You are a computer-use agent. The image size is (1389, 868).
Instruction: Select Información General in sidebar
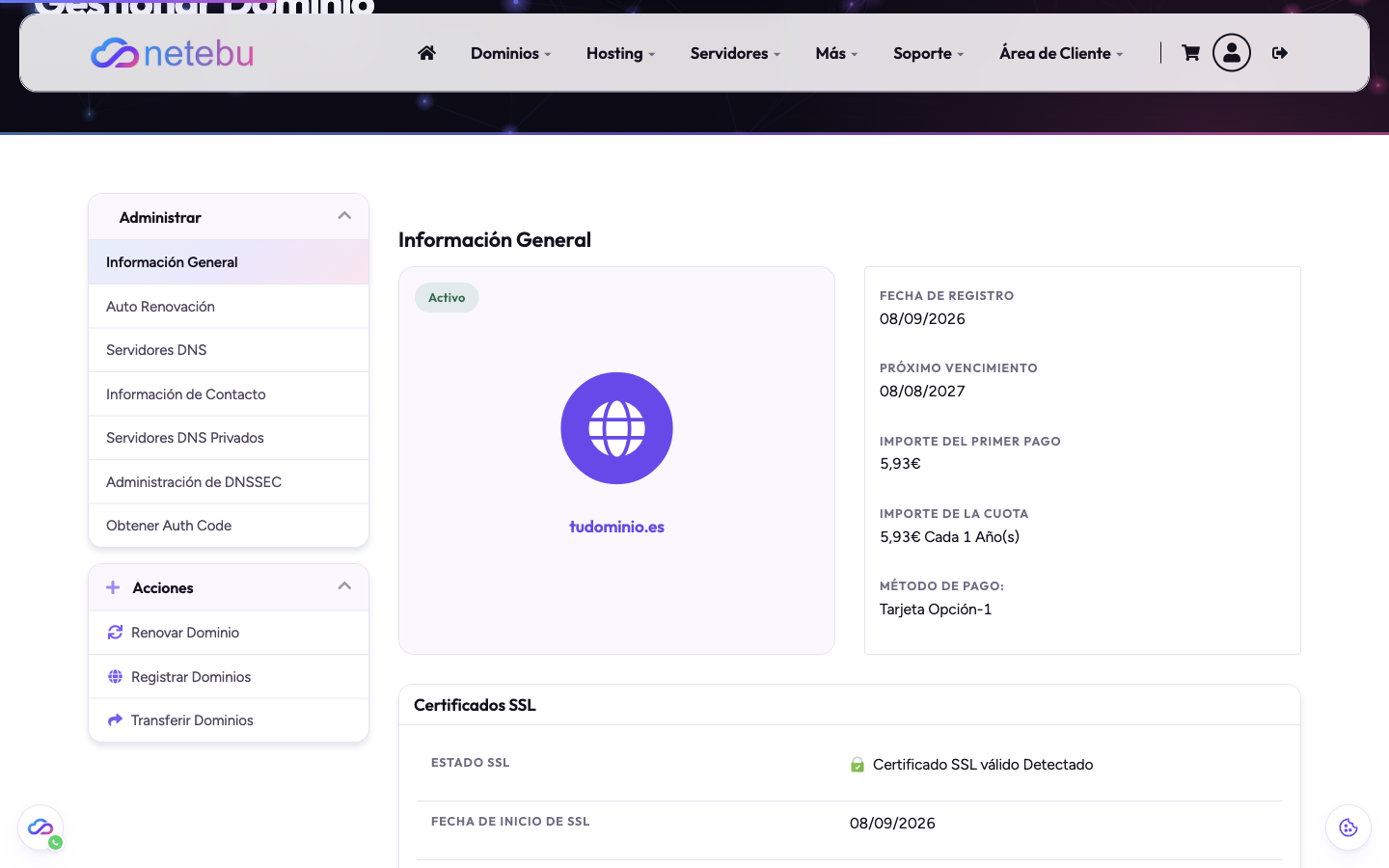point(229,262)
